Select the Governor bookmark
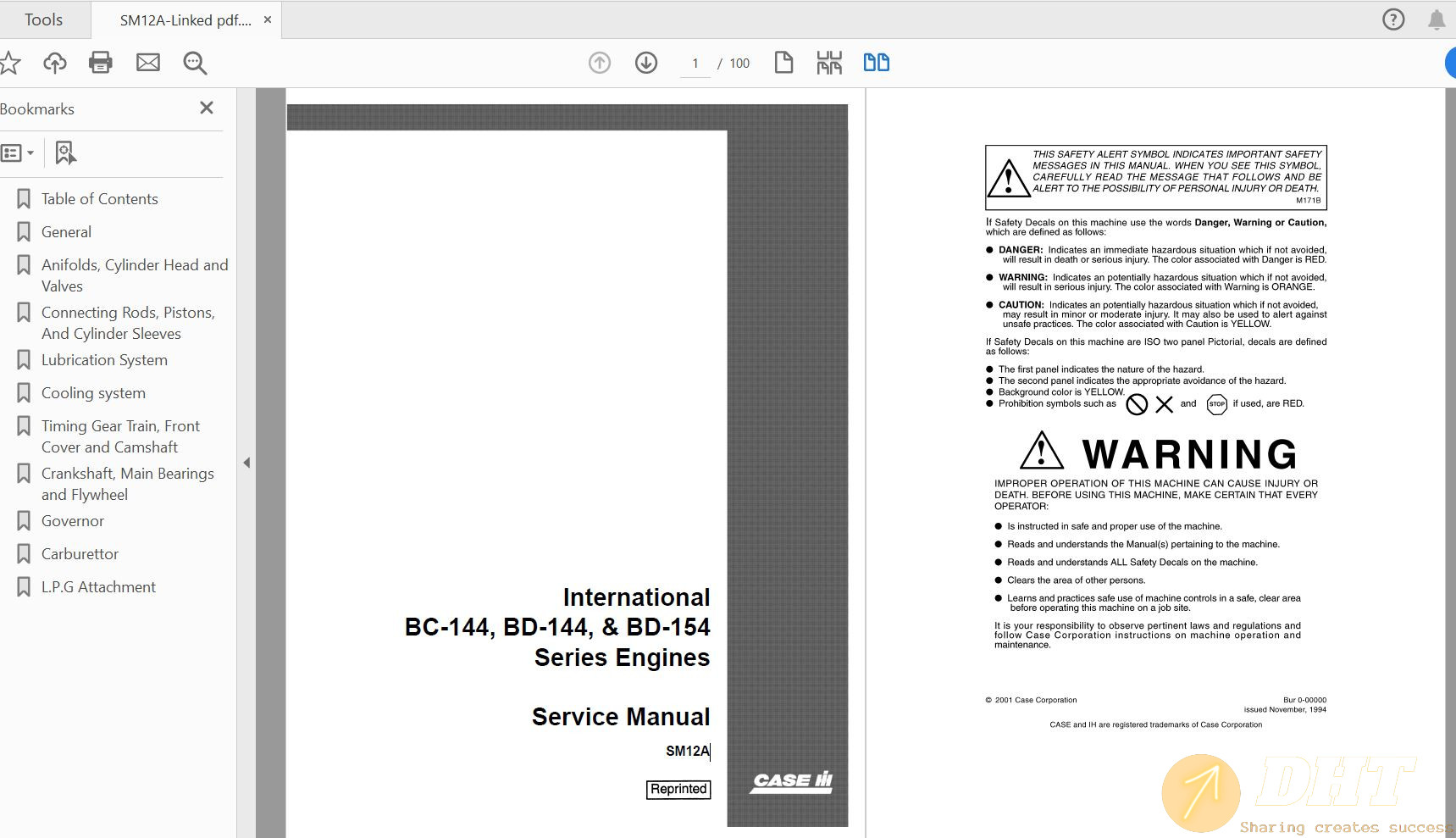This screenshot has height=838, width=1456. coord(73,521)
